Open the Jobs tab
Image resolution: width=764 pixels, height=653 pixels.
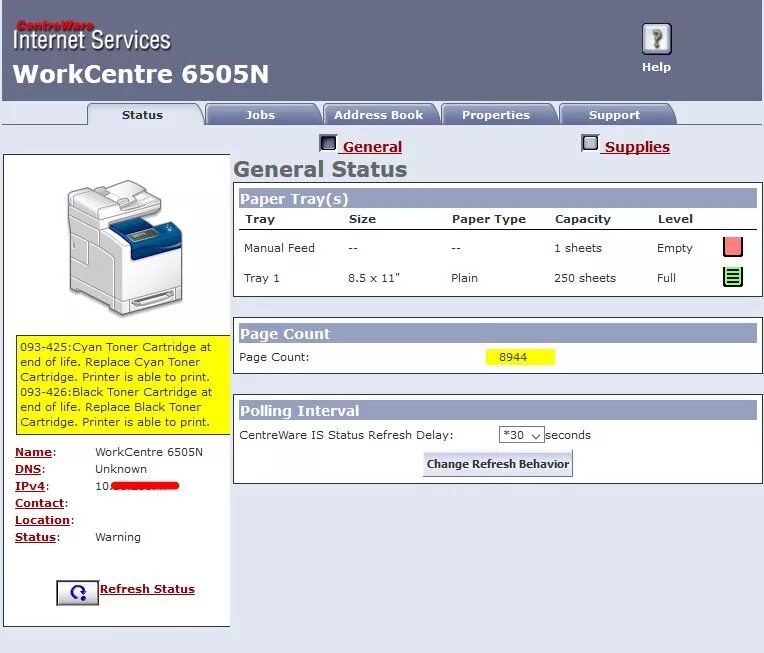click(x=260, y=115)
